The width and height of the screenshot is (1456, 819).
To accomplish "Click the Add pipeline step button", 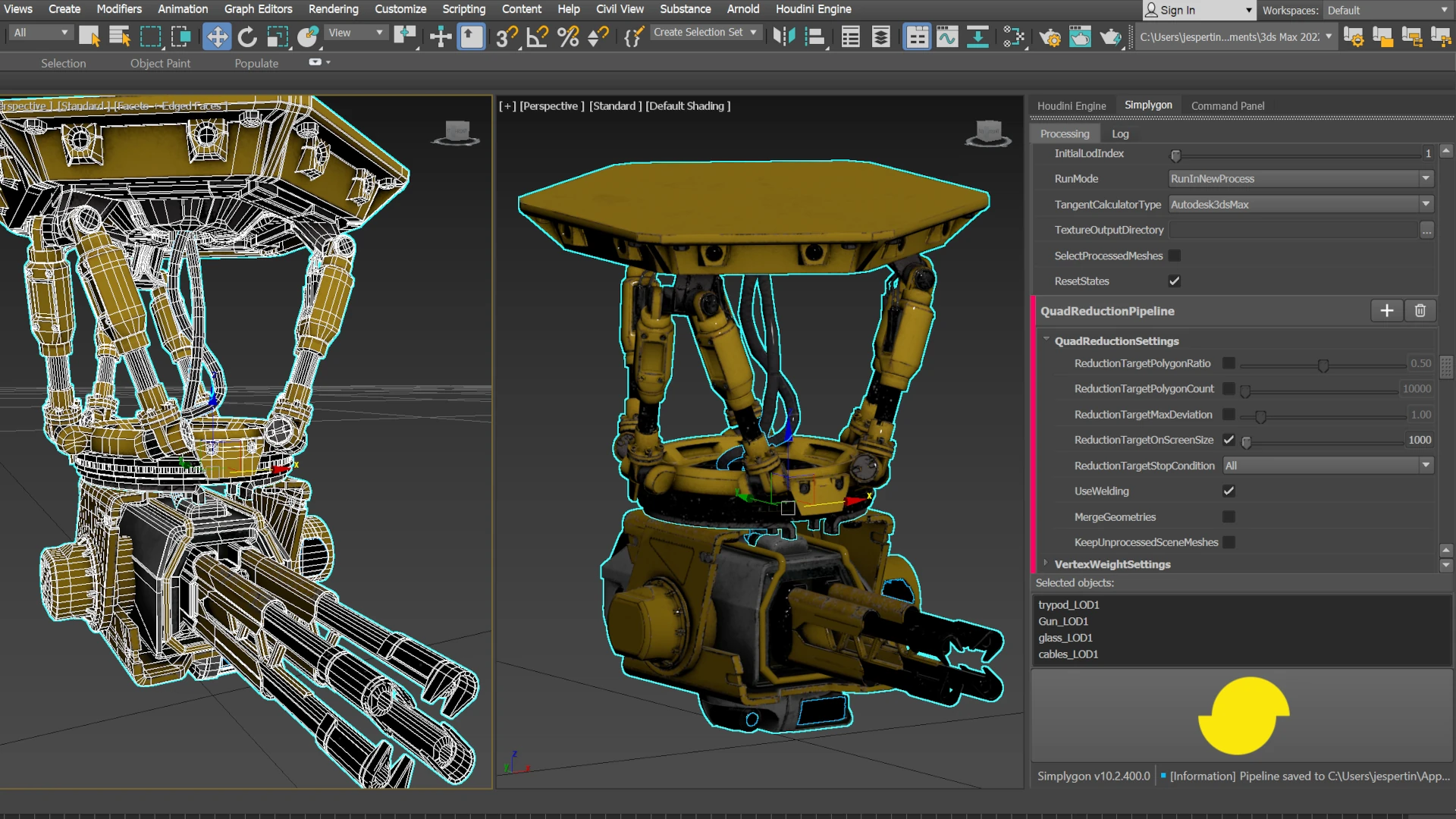I will [x=1388, y=310].
